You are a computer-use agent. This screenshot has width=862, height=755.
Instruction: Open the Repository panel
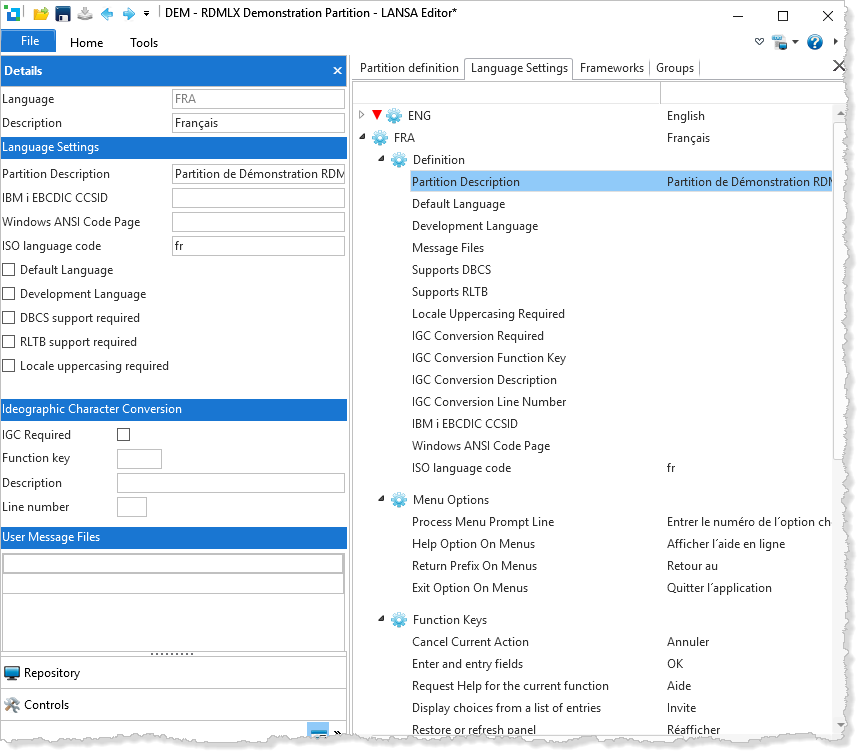point(174,673)
